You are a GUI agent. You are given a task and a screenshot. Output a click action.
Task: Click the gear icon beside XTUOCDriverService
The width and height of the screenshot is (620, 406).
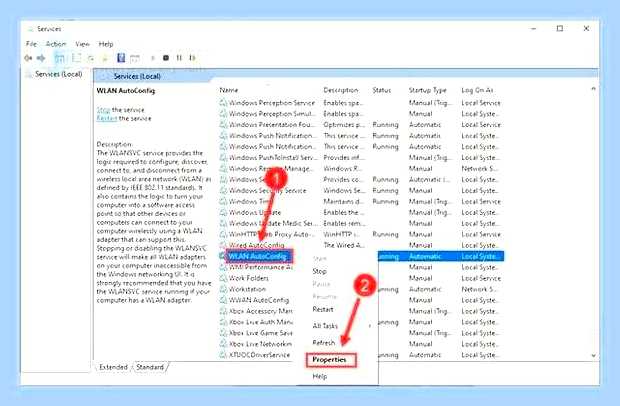click(x=223, y=355)
